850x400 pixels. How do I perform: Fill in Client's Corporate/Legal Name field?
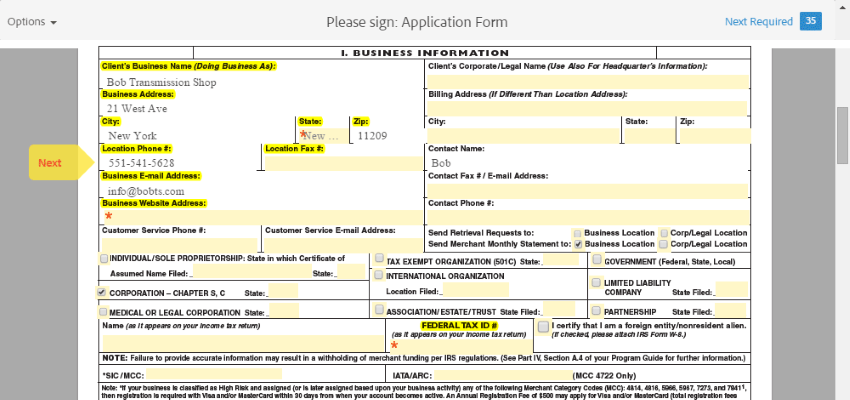[x=588, y=82]
